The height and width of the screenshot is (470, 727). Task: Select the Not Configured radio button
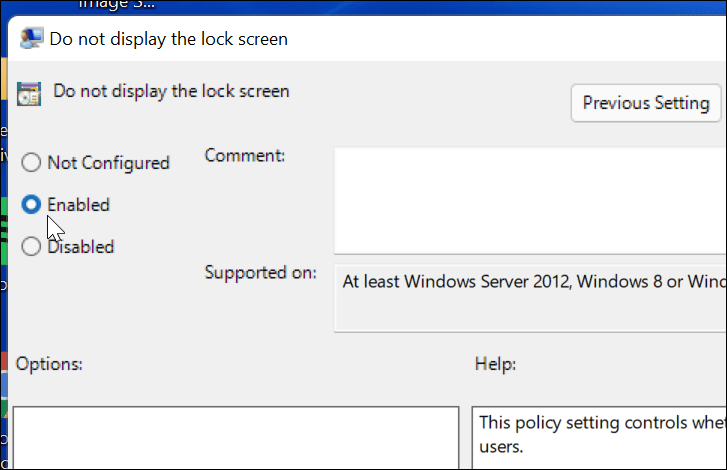(x=32, y=163)
